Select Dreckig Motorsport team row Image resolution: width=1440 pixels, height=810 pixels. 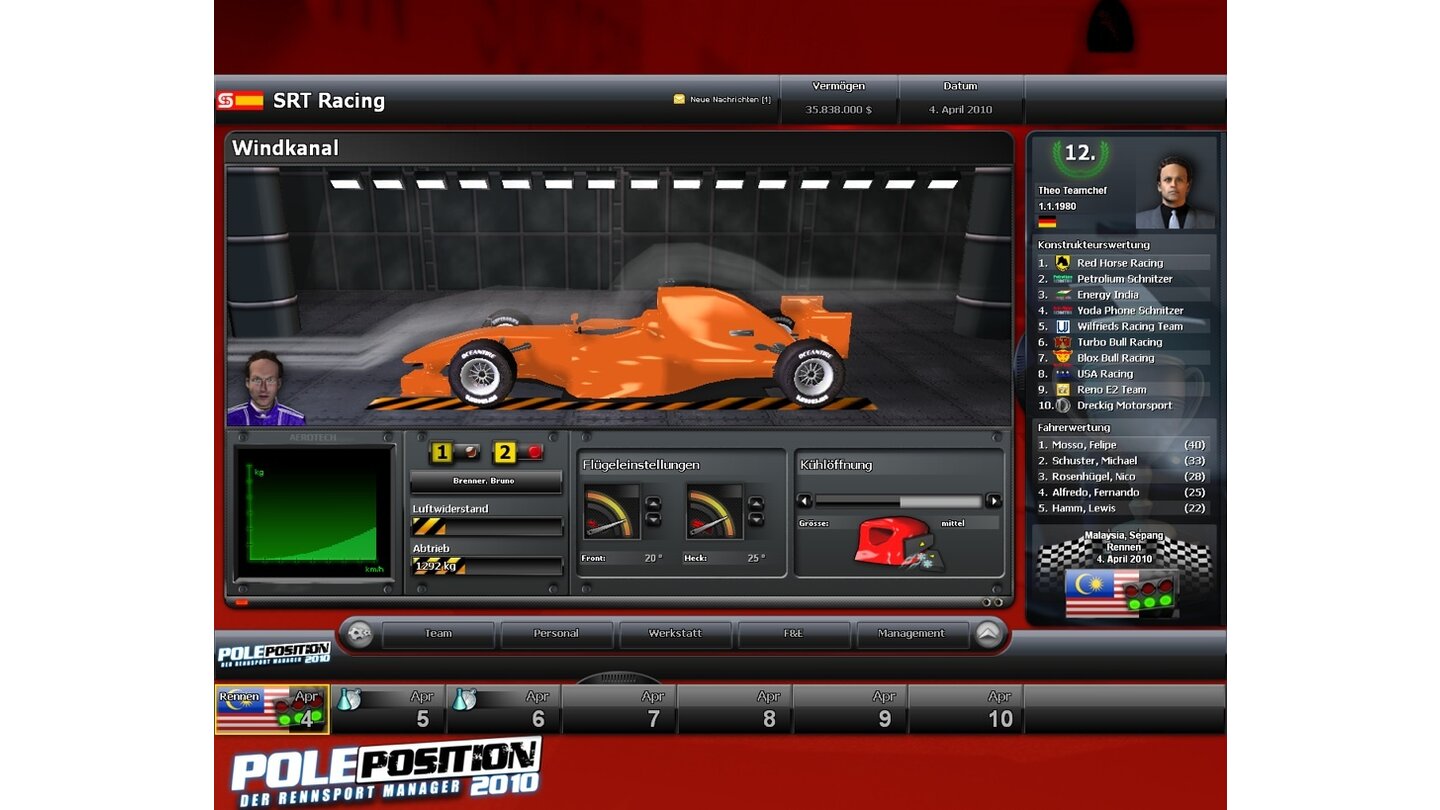pyautogui.click(x=1122, y=406)
